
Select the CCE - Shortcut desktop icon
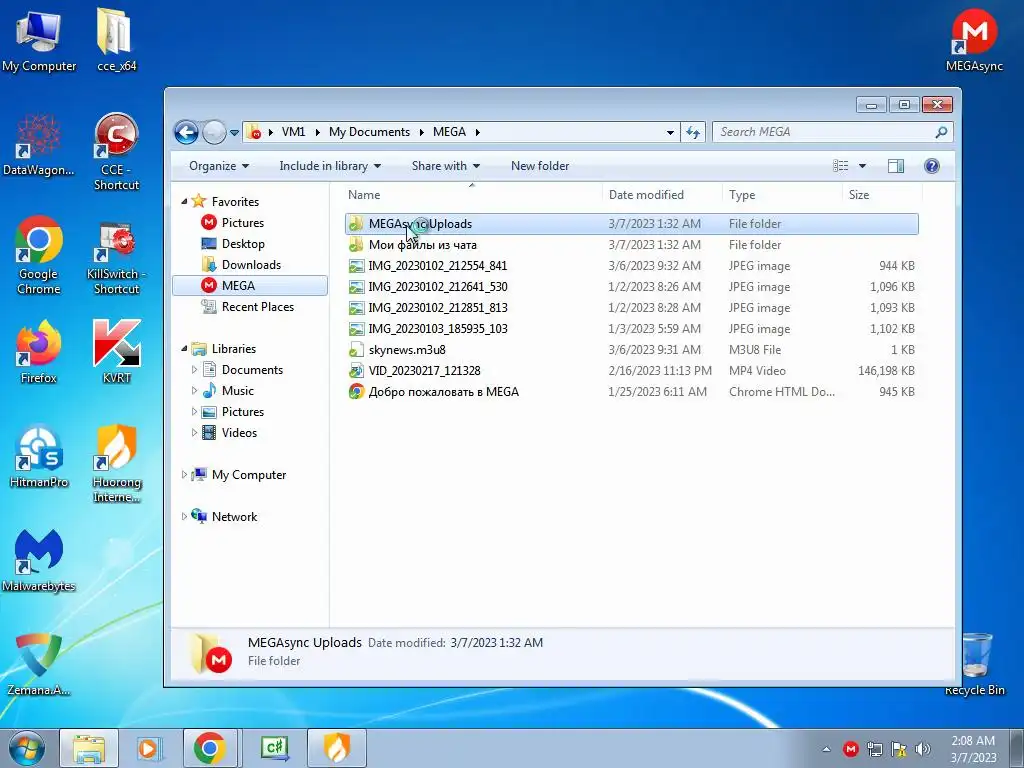pos(116,152)
